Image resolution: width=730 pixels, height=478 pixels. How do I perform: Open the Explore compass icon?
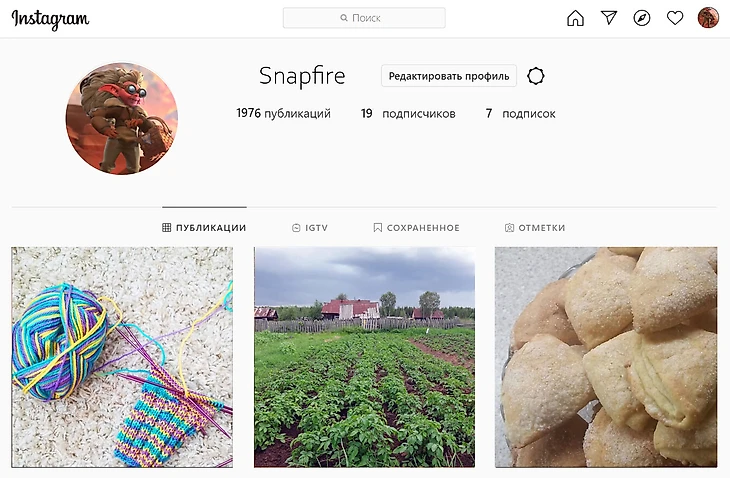pyautogui.click(x=642, y=18)
